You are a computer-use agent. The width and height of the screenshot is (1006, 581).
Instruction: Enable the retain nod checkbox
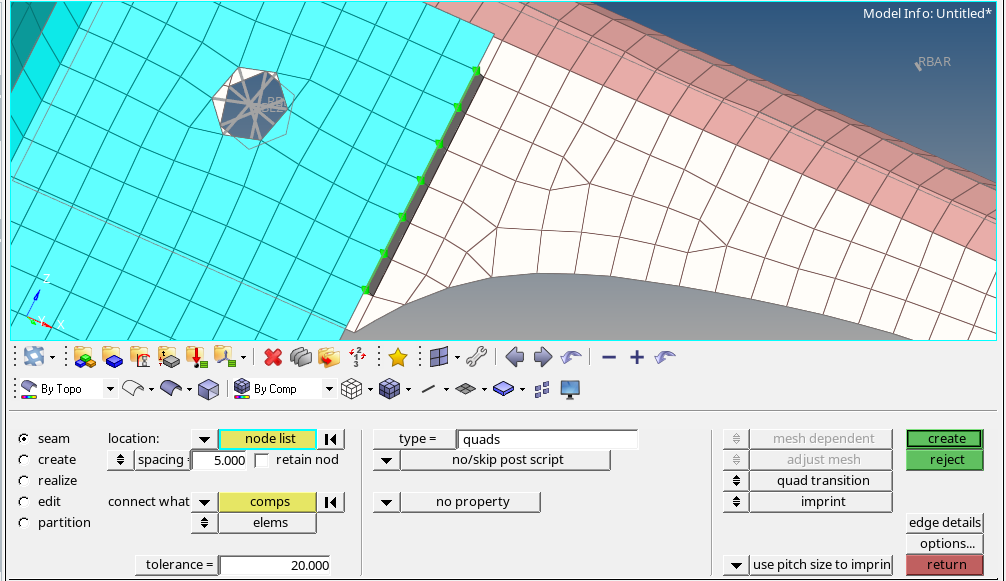click(x=263, y=460)
